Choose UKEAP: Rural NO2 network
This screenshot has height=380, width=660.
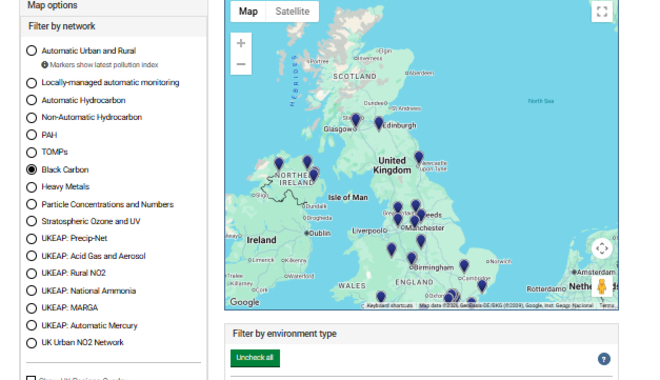click(32, 274)
